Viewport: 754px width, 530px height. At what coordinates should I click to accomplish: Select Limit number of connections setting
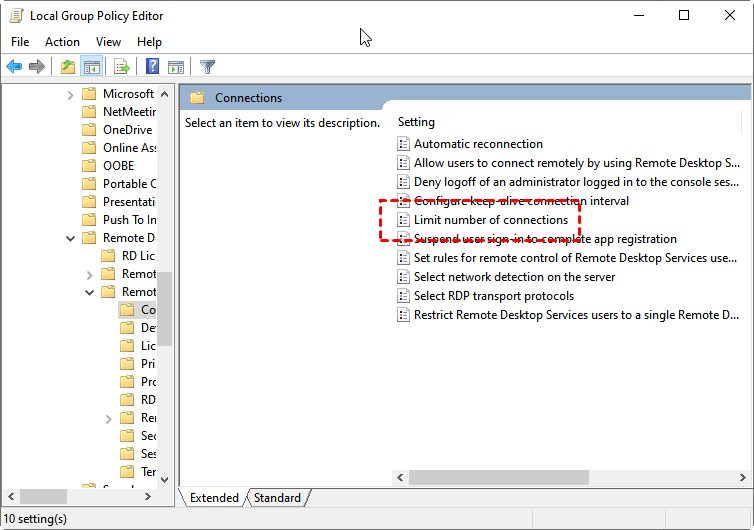point(490,220)
